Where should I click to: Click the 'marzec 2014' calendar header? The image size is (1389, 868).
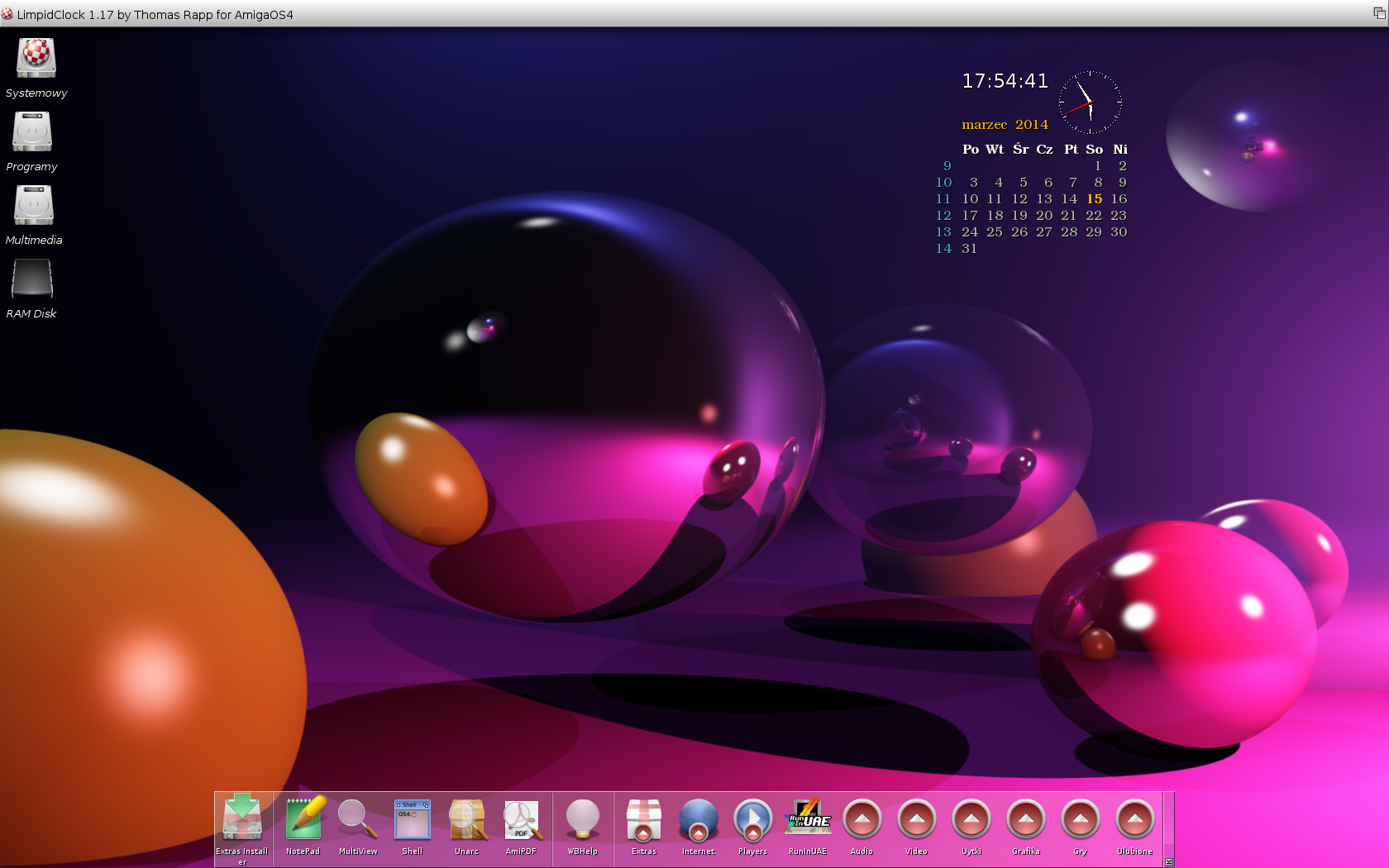(1005, 125)
